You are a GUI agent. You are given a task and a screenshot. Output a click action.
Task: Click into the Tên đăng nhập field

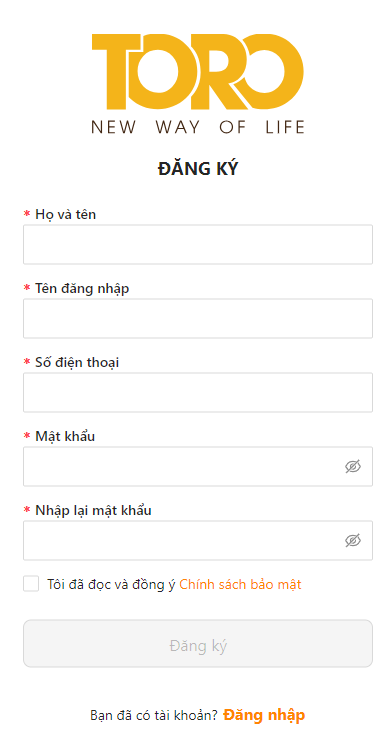[x=198, y=318]
